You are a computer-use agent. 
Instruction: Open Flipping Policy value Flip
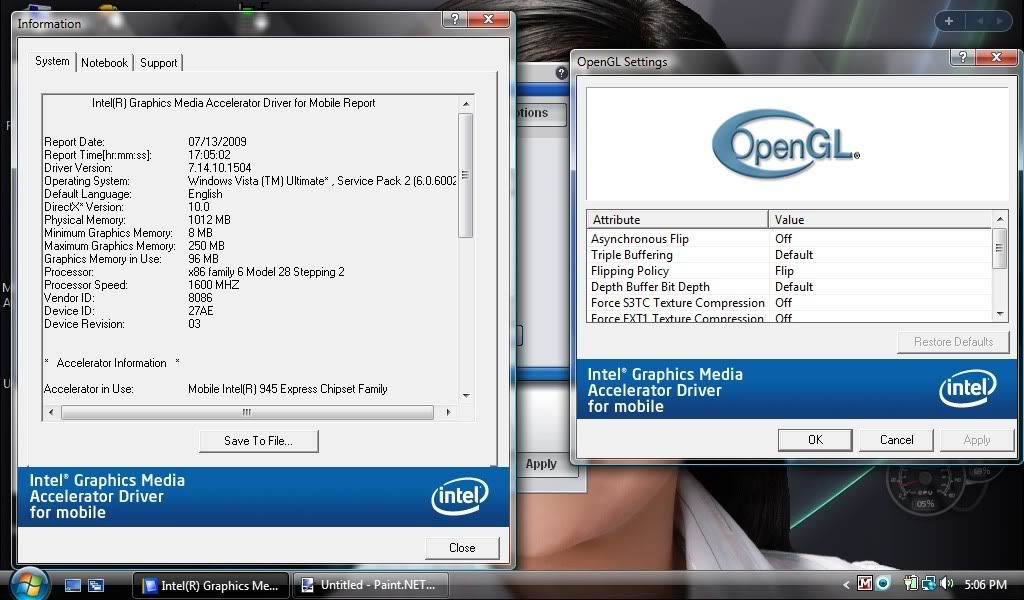click(x=784, y=271)
